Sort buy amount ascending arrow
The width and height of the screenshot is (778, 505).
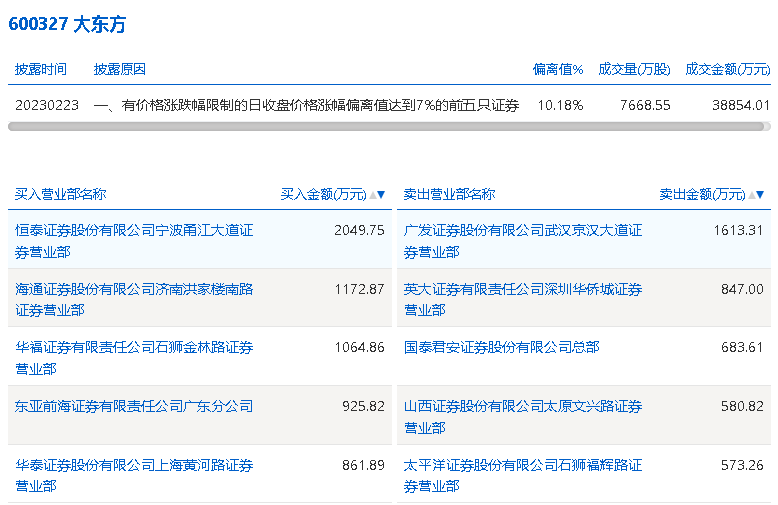[x=373, y=195]
